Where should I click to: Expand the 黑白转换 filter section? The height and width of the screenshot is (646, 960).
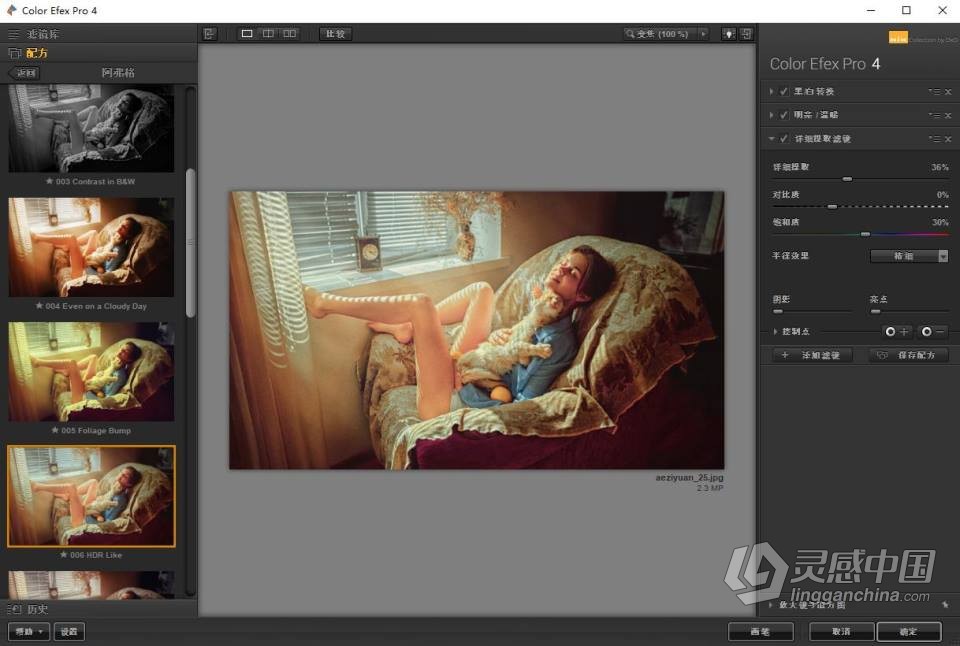pyautogui.click(x=771, y=92)
